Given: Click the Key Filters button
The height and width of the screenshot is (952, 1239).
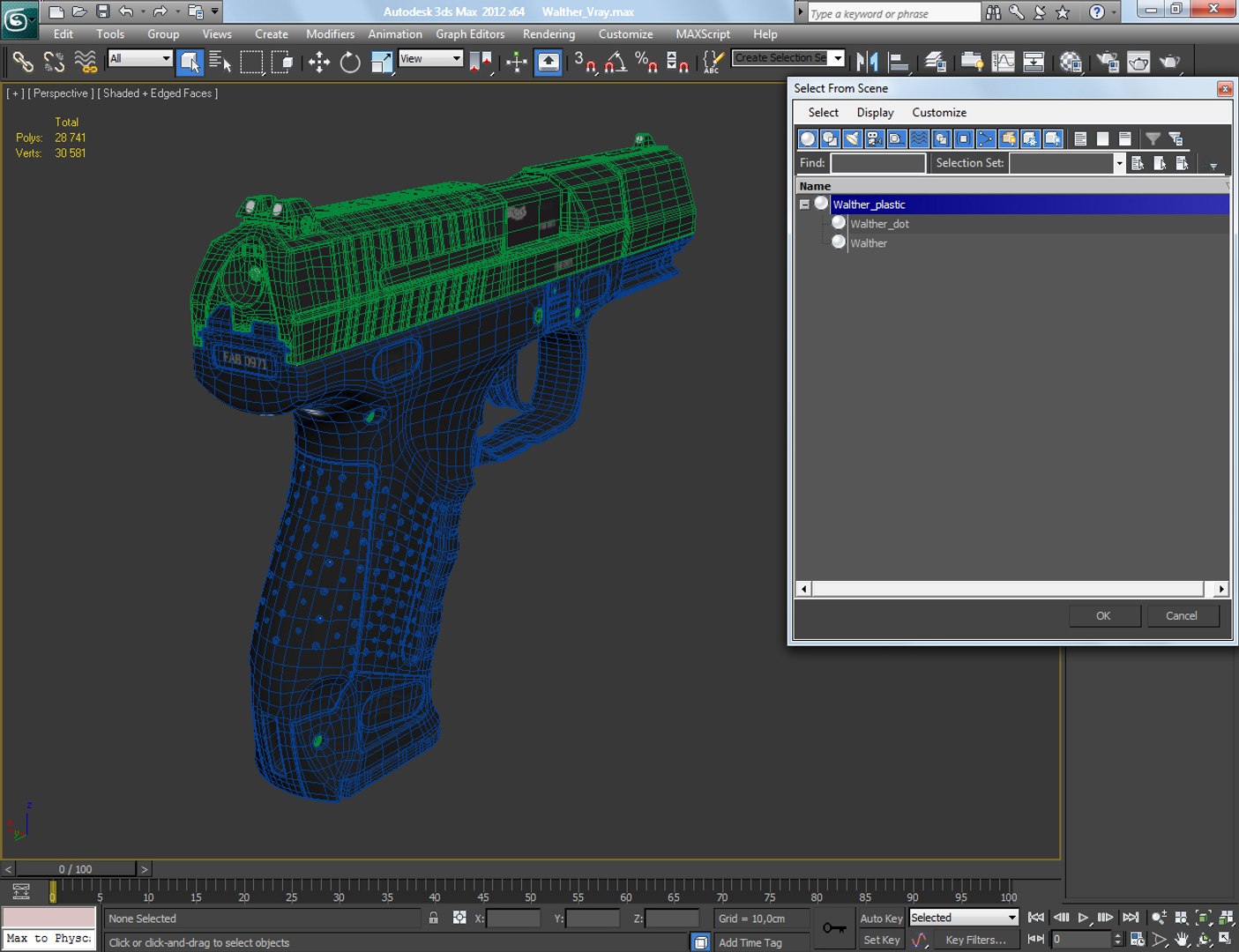Looking at the screenshot, I should click(x=976, y=940).
